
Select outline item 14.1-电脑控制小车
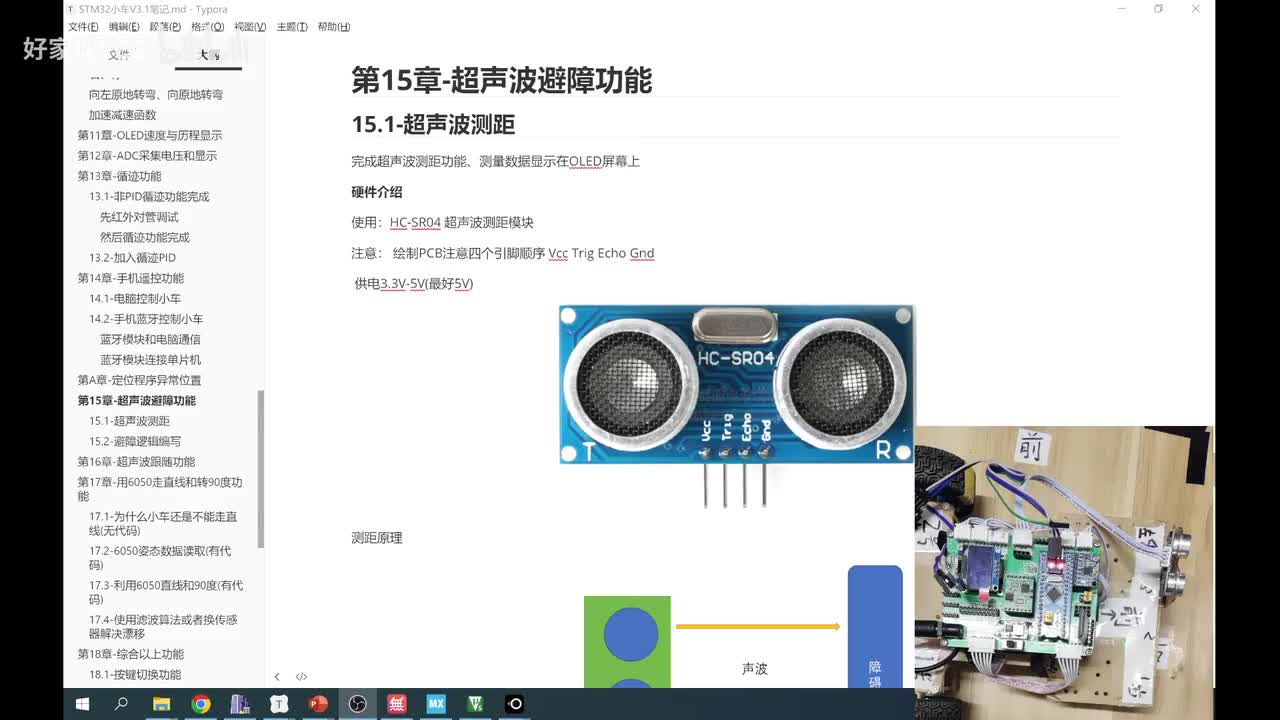pos(135,299)
